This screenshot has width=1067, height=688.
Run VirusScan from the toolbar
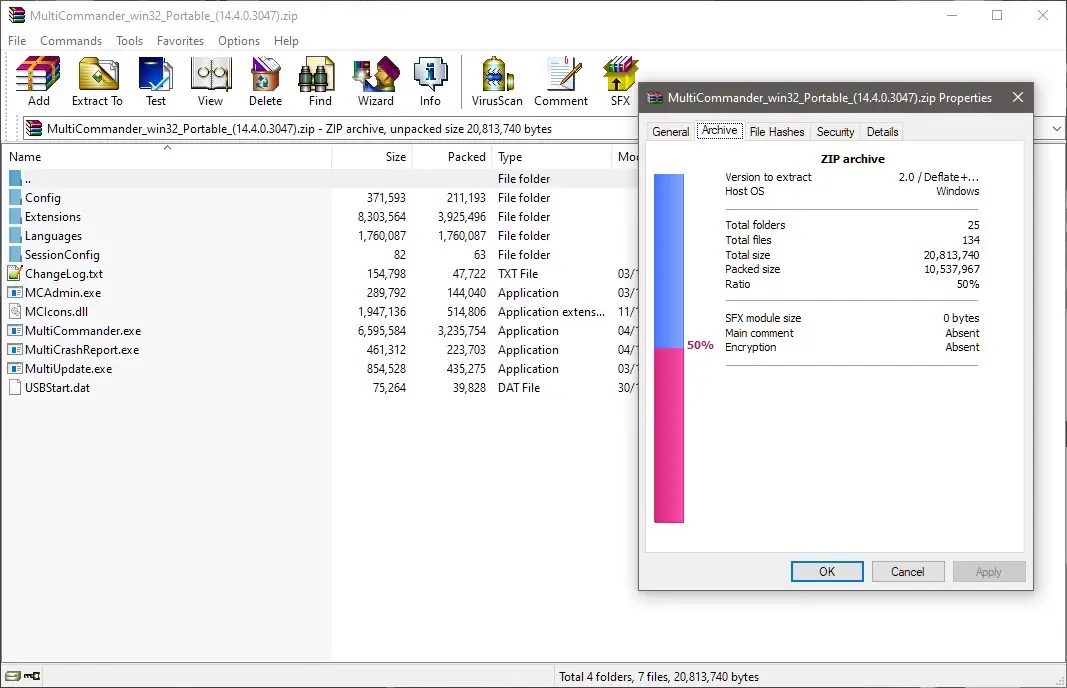[497, 74]
